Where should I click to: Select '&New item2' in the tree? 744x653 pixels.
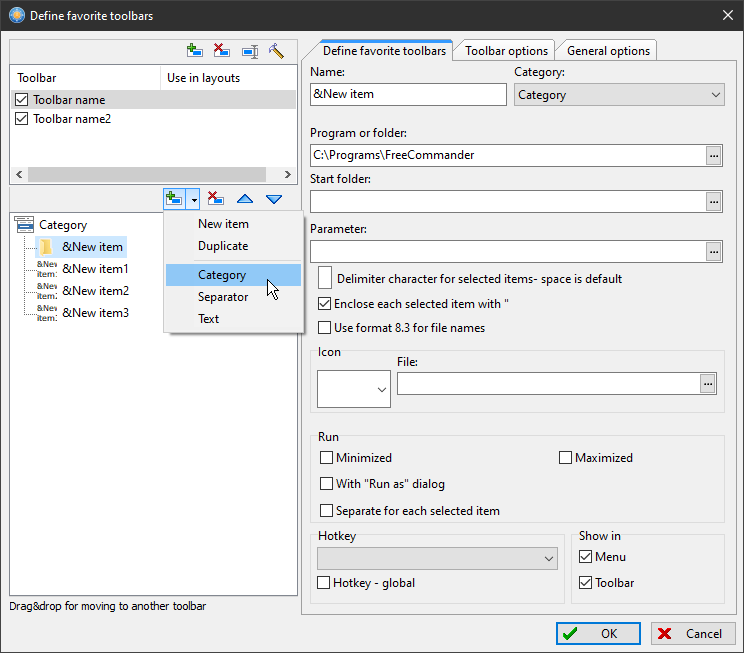[x=95, y=291]
